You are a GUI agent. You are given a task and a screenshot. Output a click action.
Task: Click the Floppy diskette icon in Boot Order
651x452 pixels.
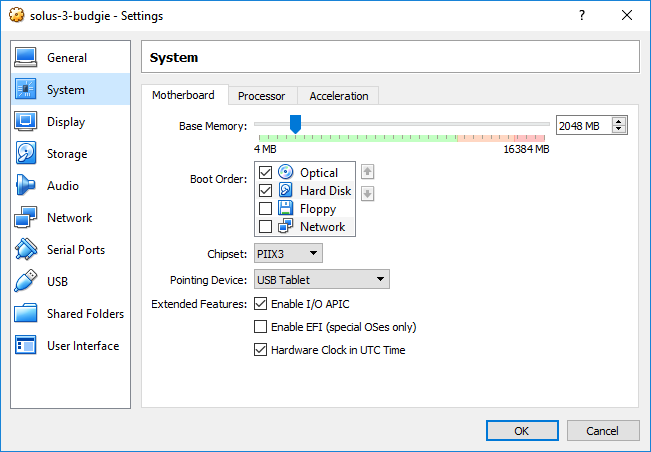tap(286, 208)
